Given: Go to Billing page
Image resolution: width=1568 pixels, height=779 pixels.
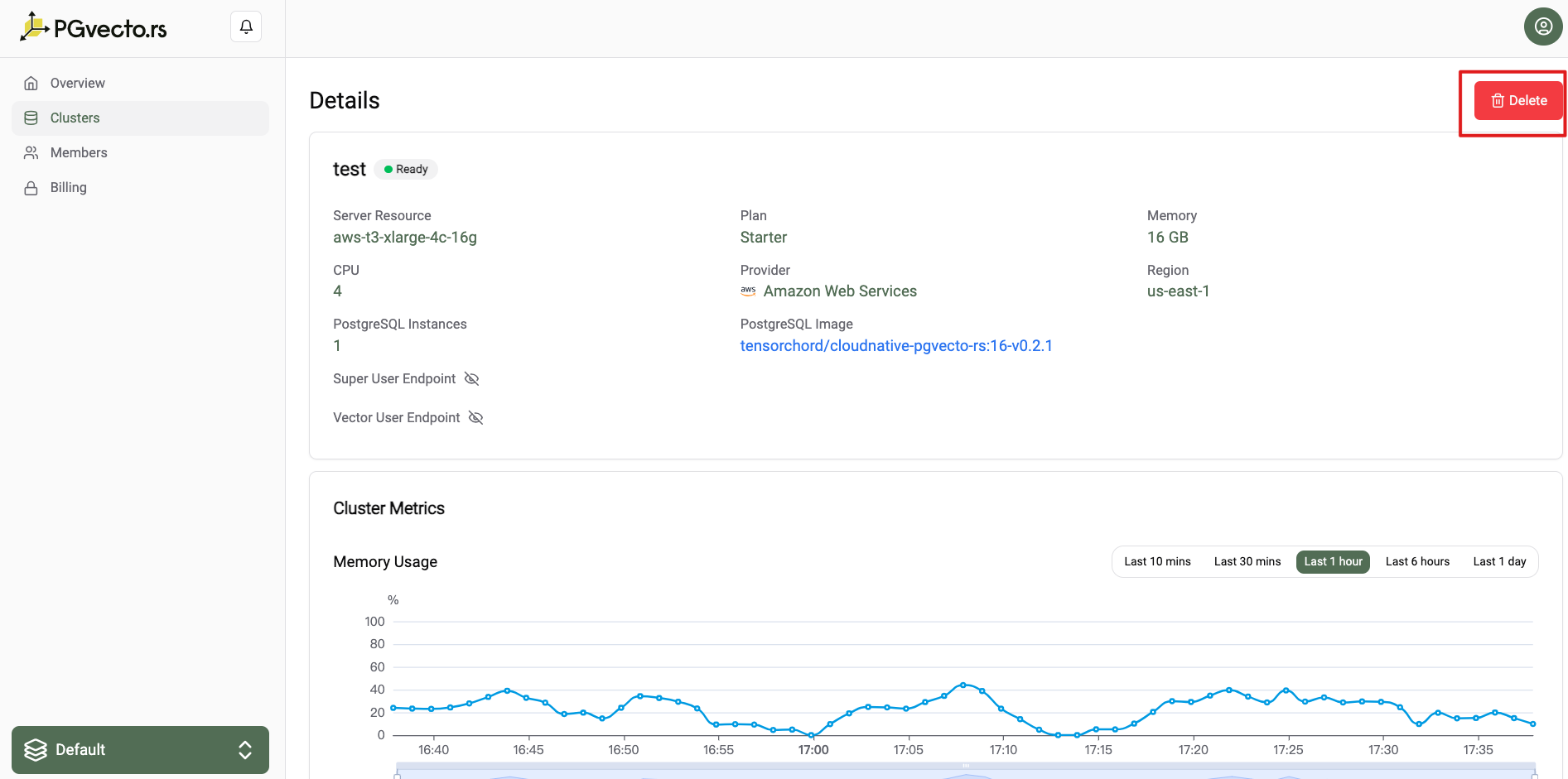Looking at the screenshot, I should point(140,187).
